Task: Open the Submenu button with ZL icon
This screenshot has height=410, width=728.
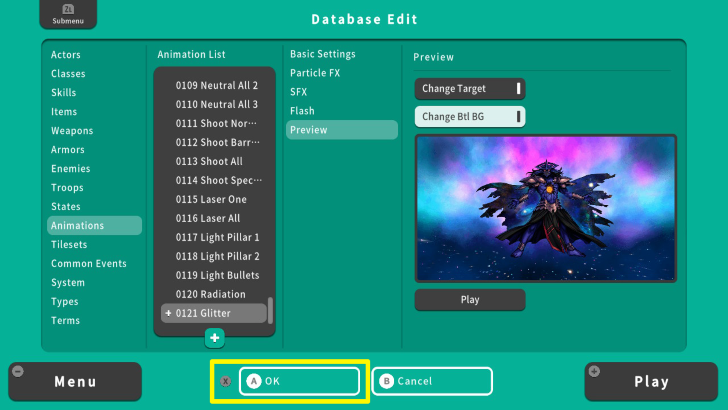Action: (x=68, y=14)
